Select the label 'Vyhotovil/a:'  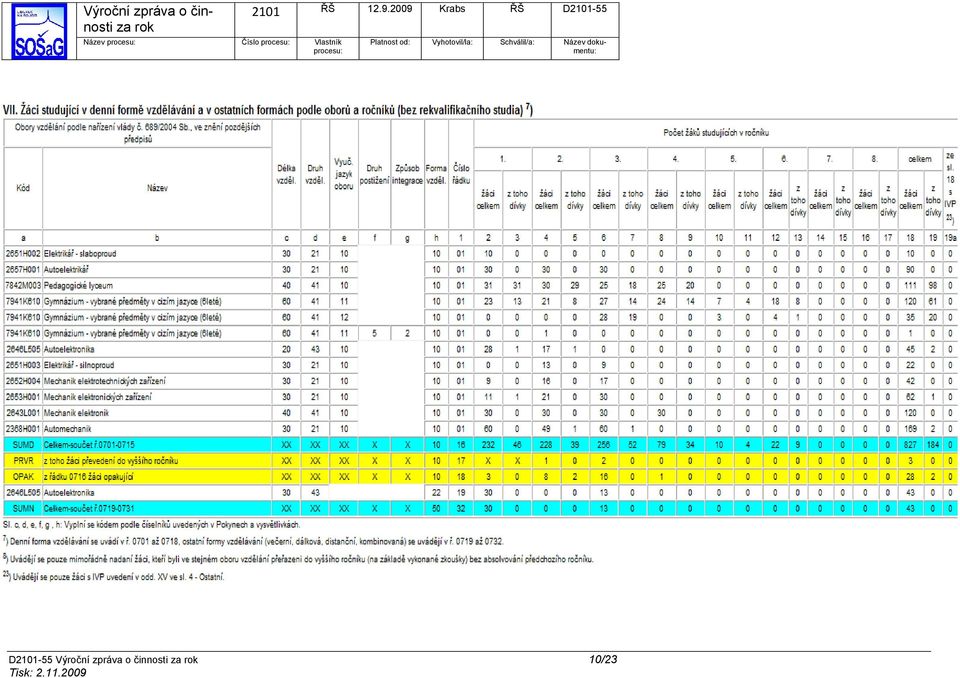(x=452, y=42)
